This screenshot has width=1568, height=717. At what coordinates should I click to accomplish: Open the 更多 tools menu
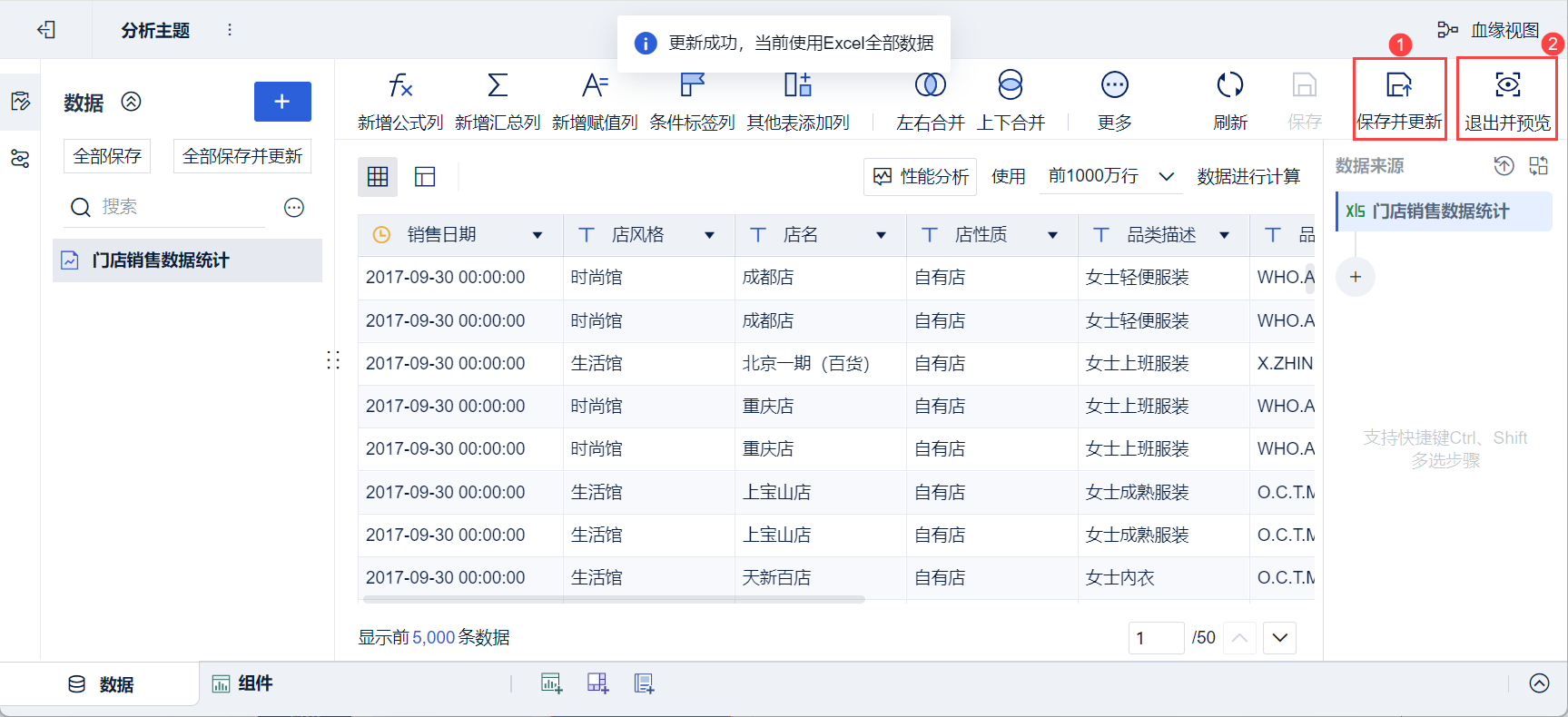click(x=1115, y=102)
